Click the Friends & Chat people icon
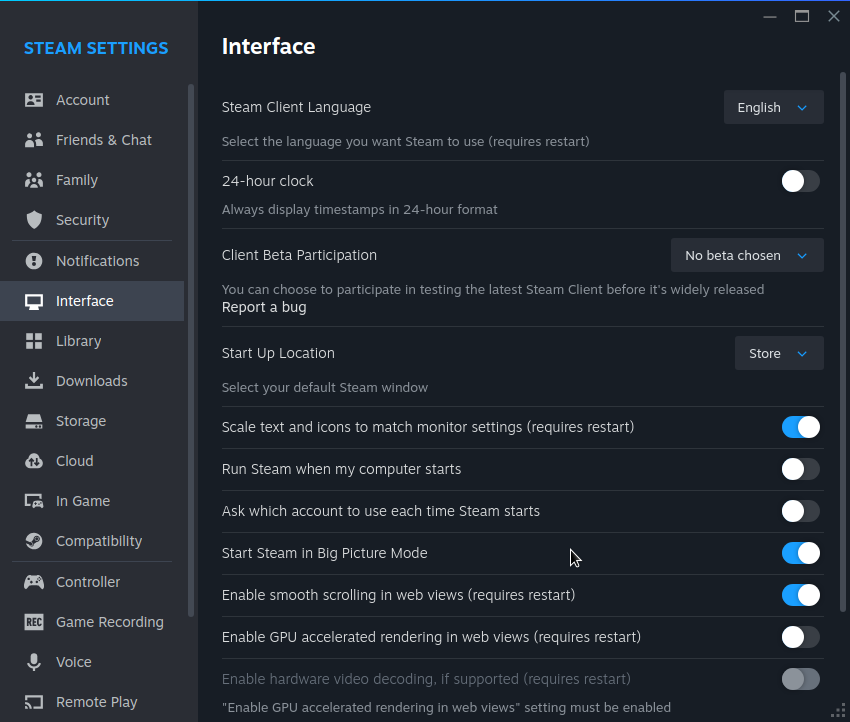Screen dimensions: 850x722 click(34, 140)
